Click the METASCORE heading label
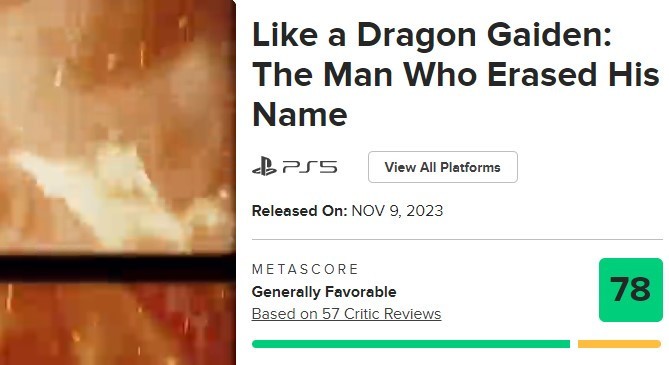The image size is (669, 365). 305,269
